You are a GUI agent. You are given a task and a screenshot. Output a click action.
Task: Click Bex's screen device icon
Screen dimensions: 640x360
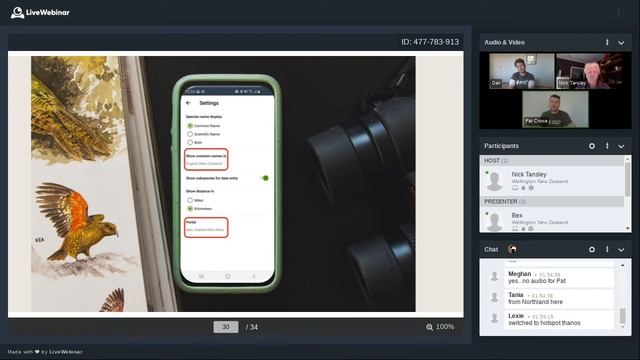[x=515, y=229]
